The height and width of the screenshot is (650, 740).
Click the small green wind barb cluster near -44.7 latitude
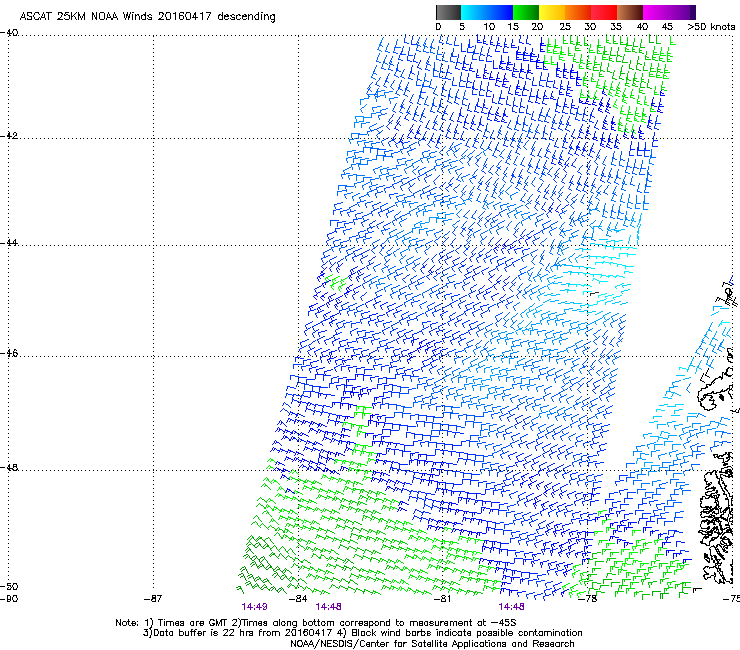point(336,282)
